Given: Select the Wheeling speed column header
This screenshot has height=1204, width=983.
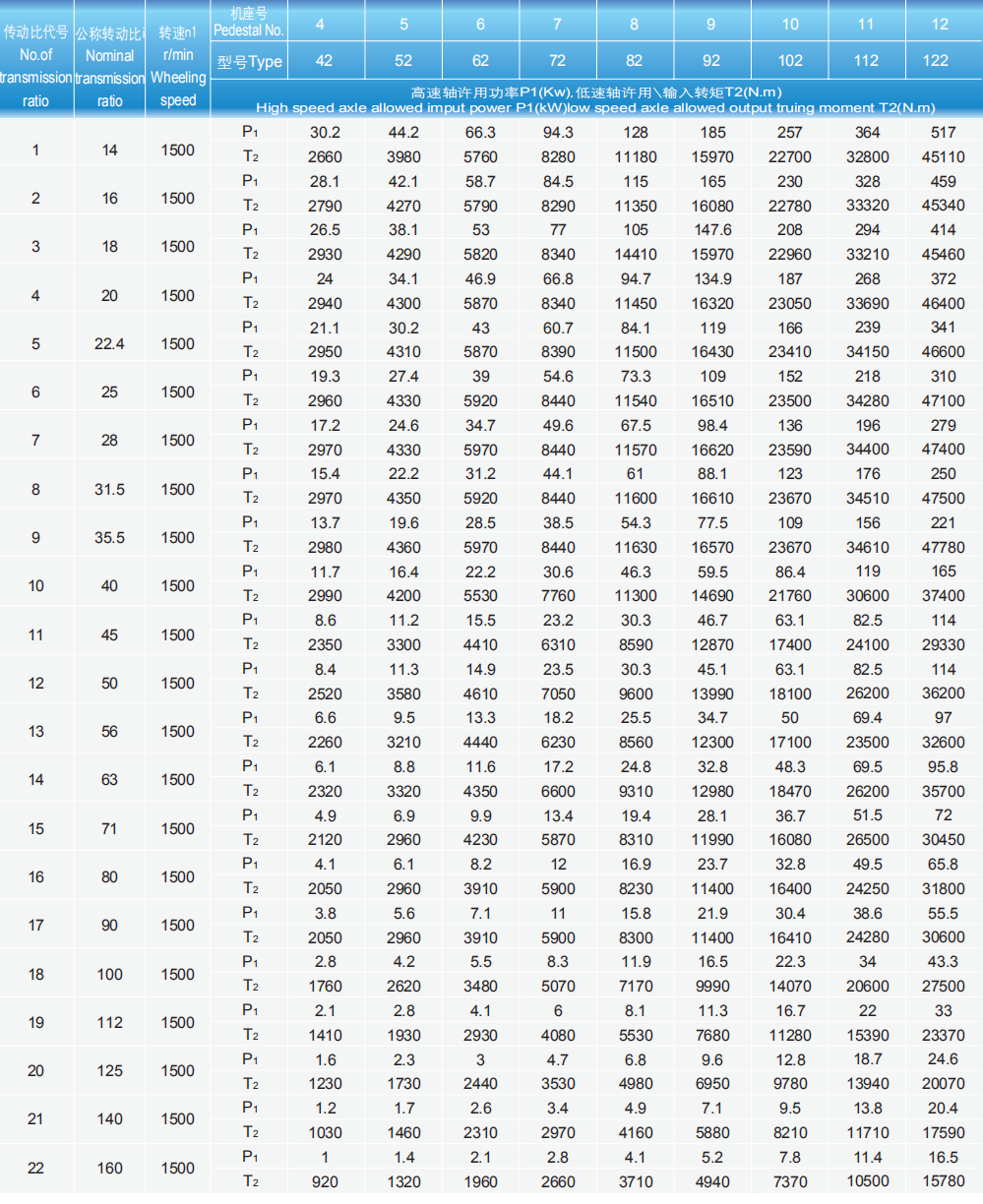Looking at the screenshot, I should pyautogui.click(x=178, y=67).
